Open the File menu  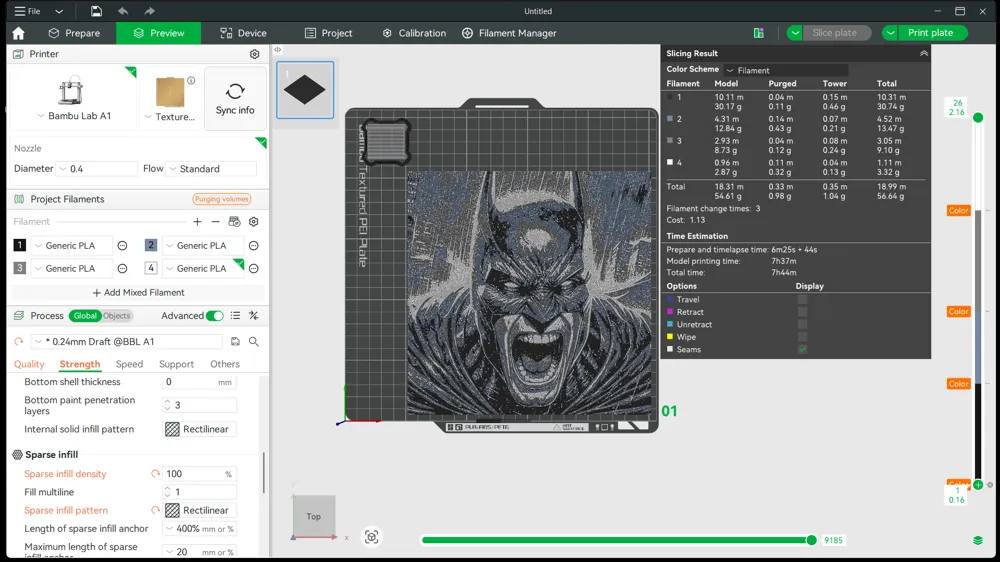[27, 11]
